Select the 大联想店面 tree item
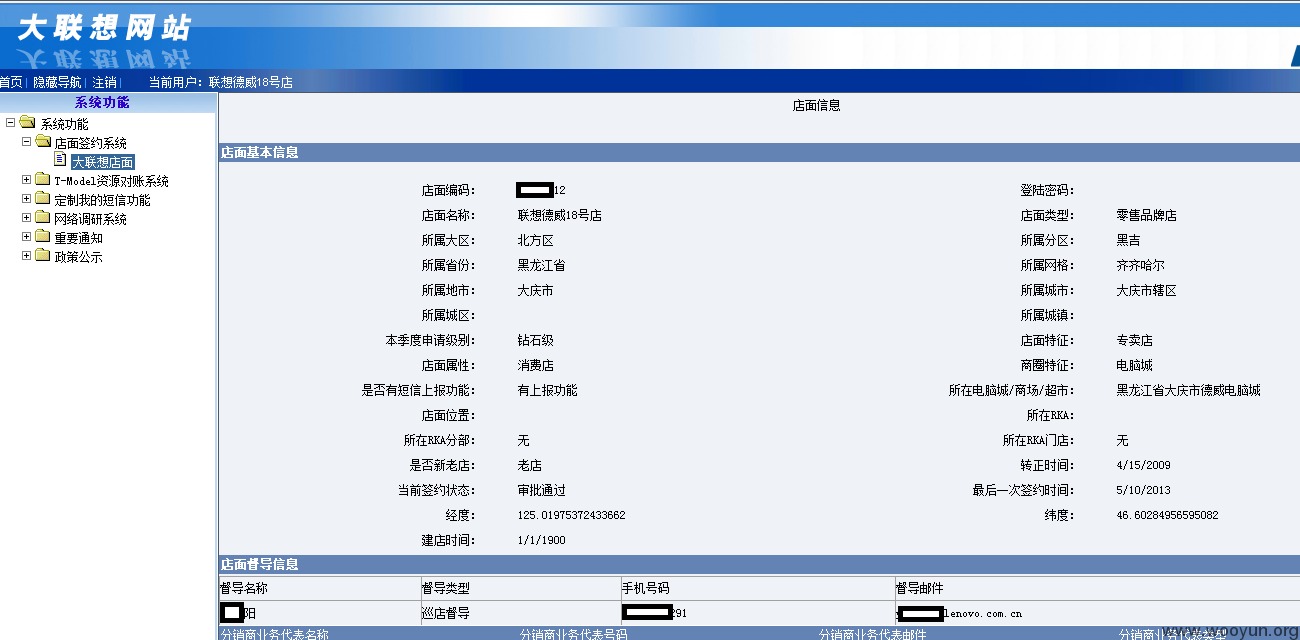 [103, 162]
